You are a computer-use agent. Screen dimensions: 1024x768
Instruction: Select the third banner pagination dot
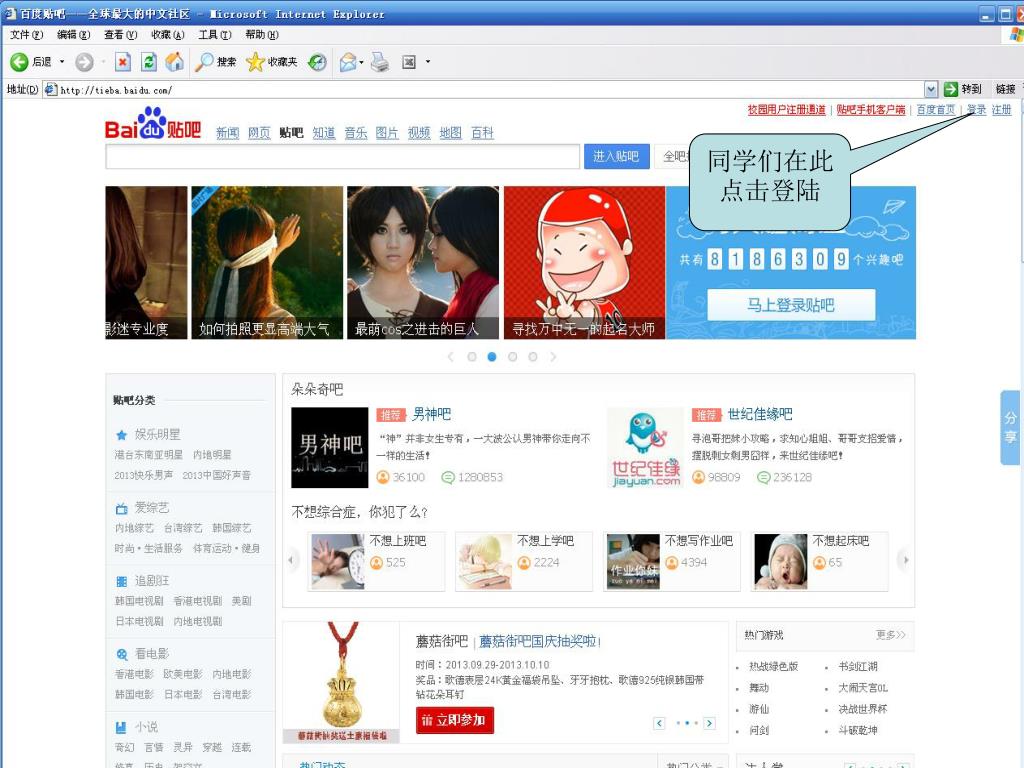click(x=513, y=357)
